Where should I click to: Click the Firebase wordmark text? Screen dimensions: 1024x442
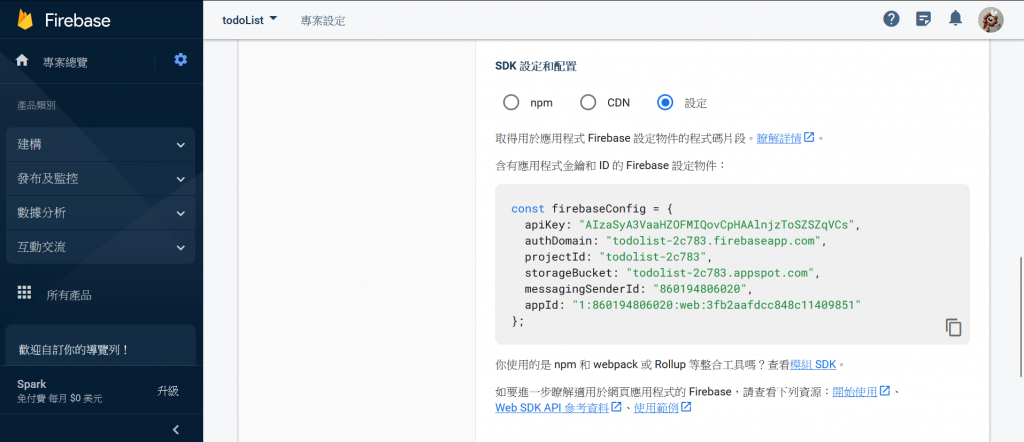[x=78, y=20]
